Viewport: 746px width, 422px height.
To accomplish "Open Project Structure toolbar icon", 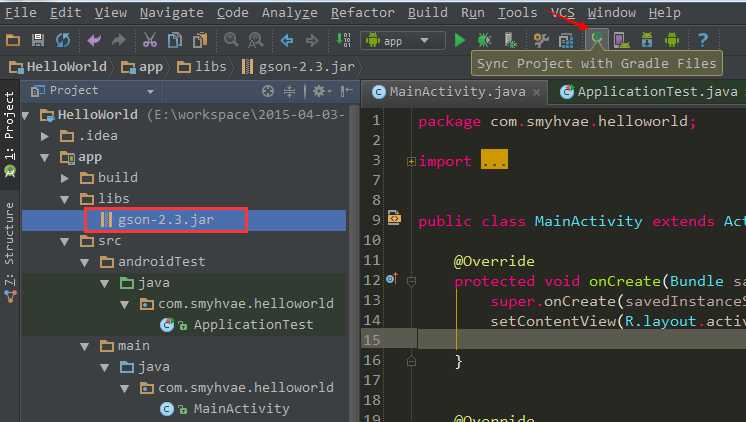I will 566,40.
